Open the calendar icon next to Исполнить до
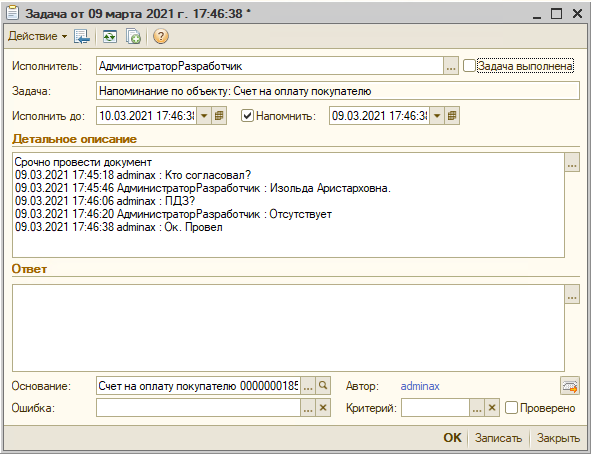 click(x=219, y=116)
